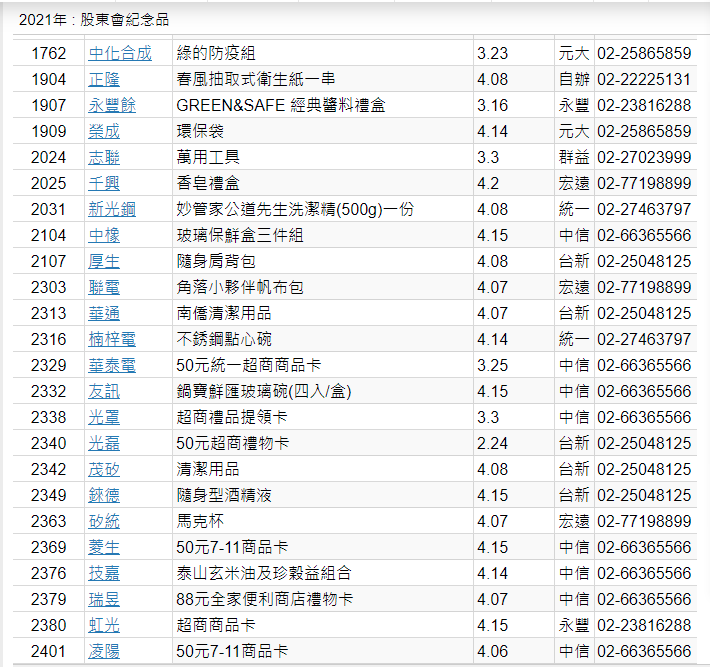Select the 榮成 link

tap(103, 131)
